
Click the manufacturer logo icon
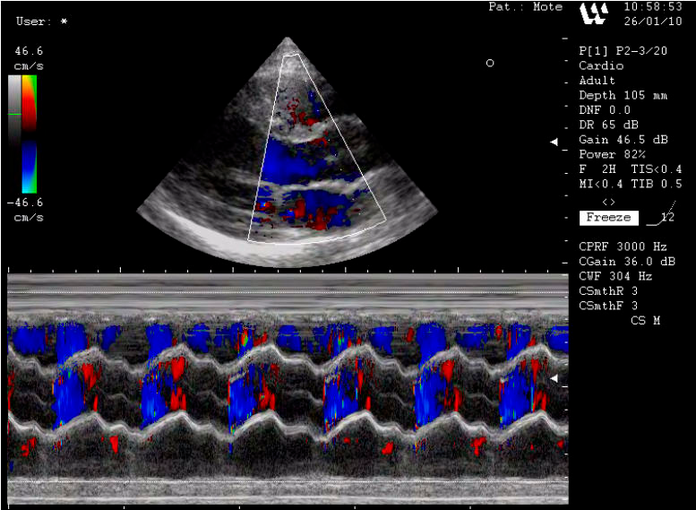click(593, 14)
